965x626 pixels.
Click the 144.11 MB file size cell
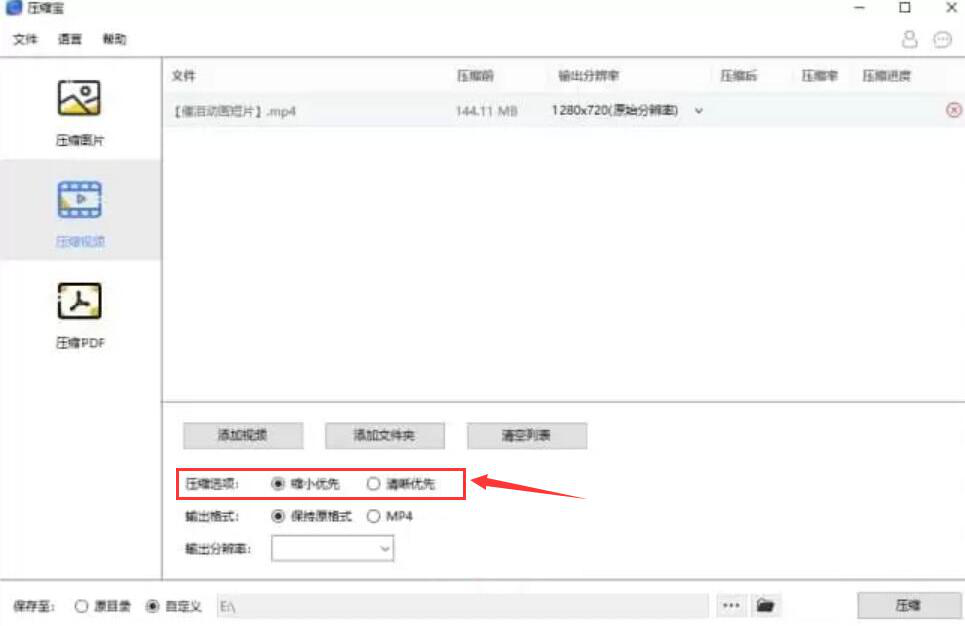point(486,111)
